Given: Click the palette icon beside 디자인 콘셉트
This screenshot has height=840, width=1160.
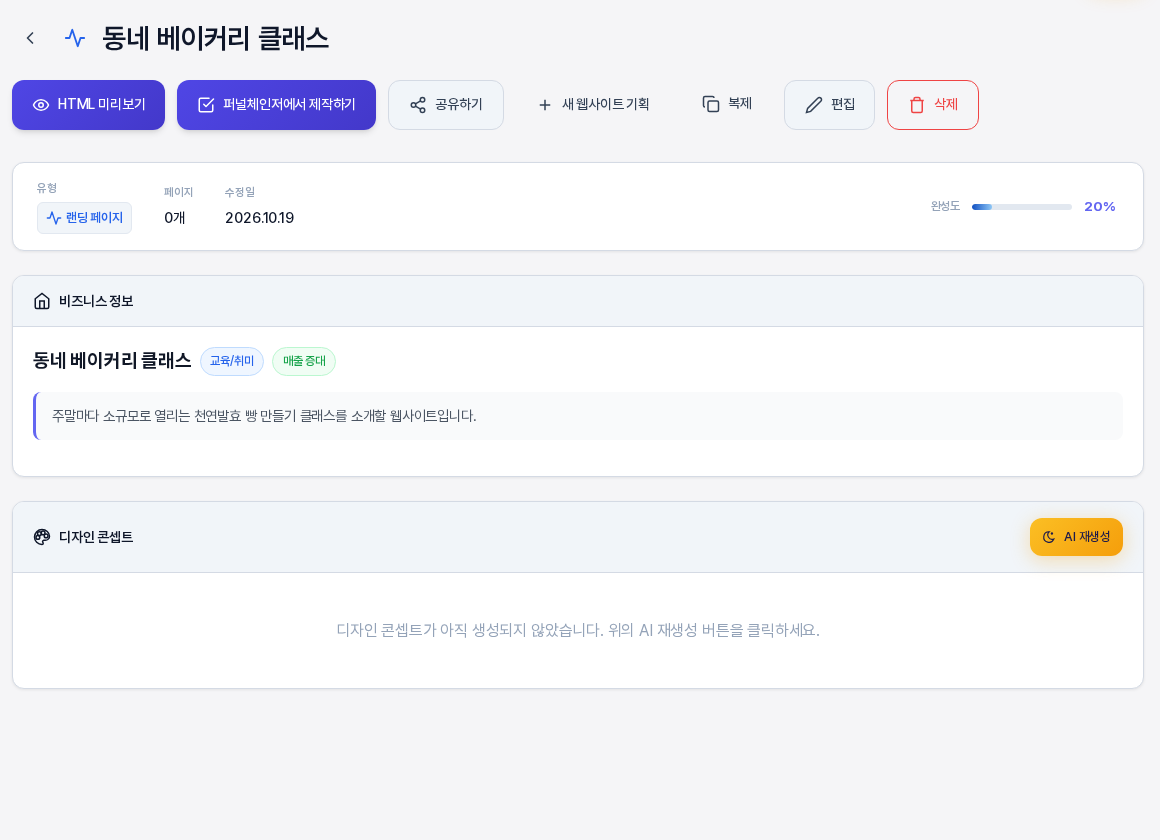Looking at the screenshot, I should tap(42, 537).
